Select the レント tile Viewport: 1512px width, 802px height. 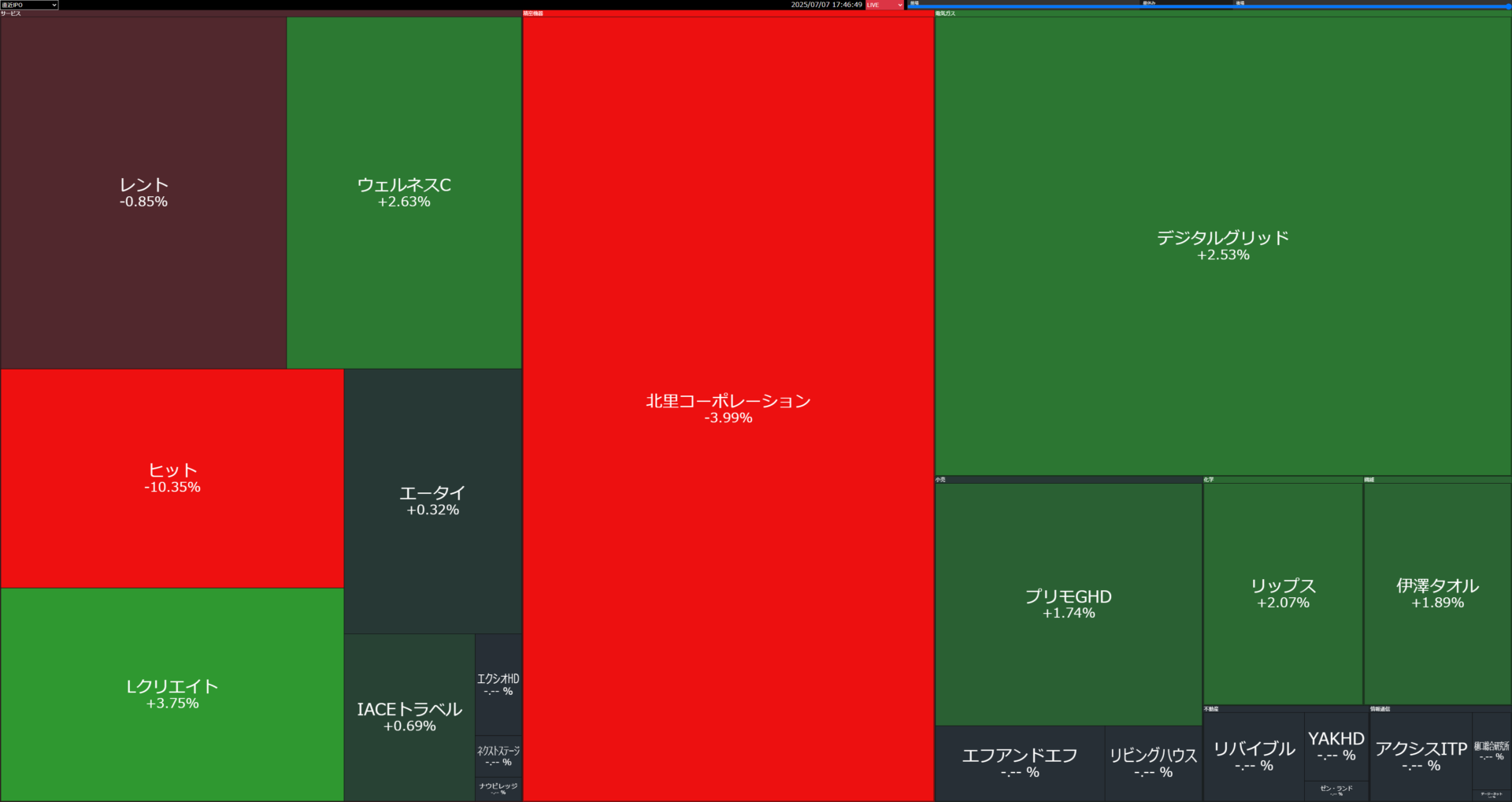point(143,192)
